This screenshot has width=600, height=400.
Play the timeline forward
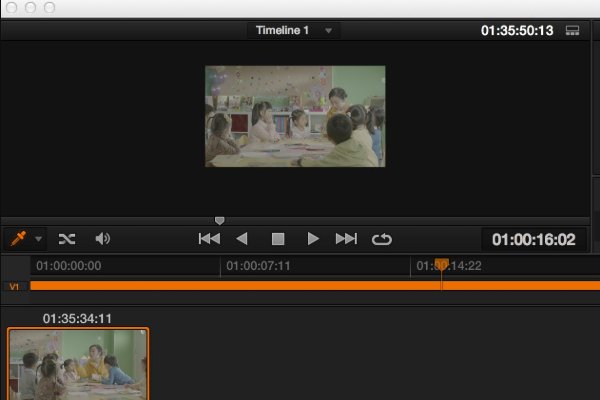coord(313,239)
